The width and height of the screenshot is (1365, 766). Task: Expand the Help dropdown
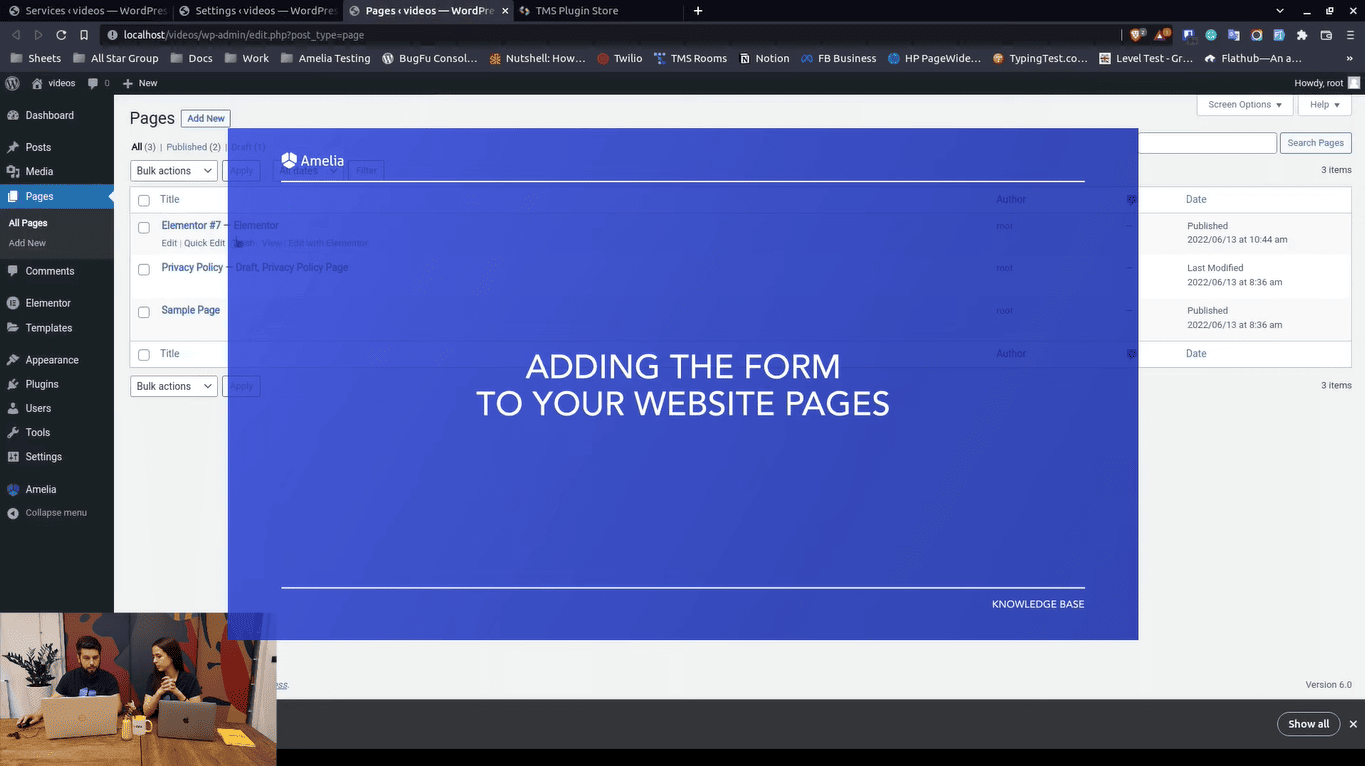tap(1326, 105)
